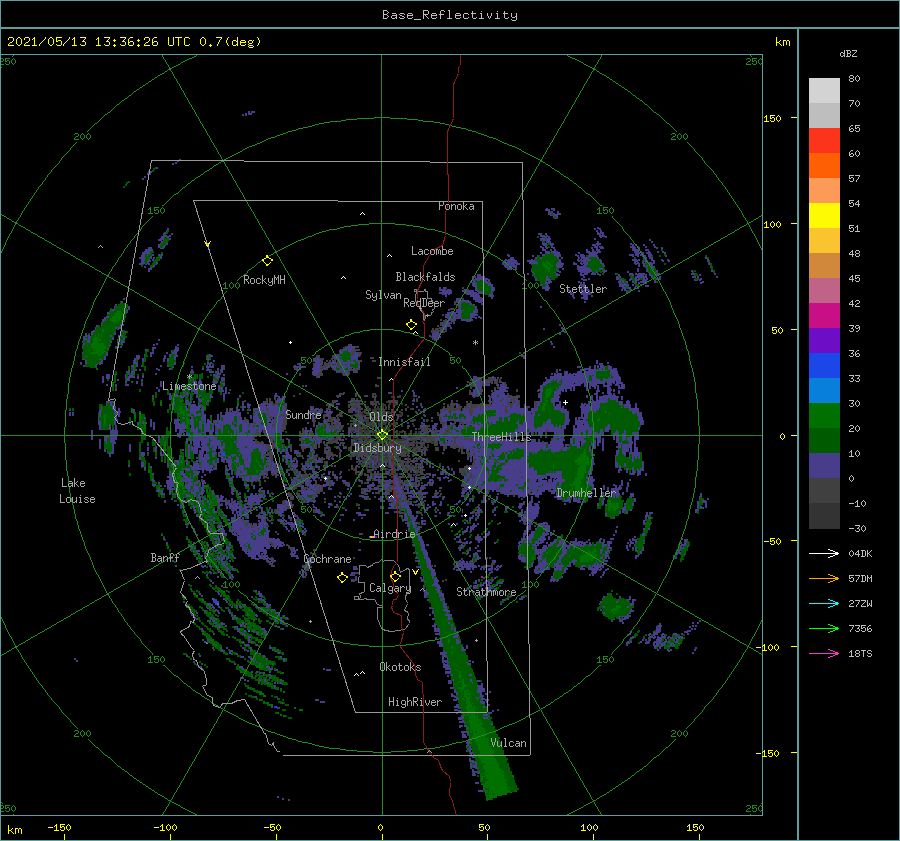Click the cyan 27ZW arrow legend
The width and height of the screenshot is (900, 841).
(824, 603)
